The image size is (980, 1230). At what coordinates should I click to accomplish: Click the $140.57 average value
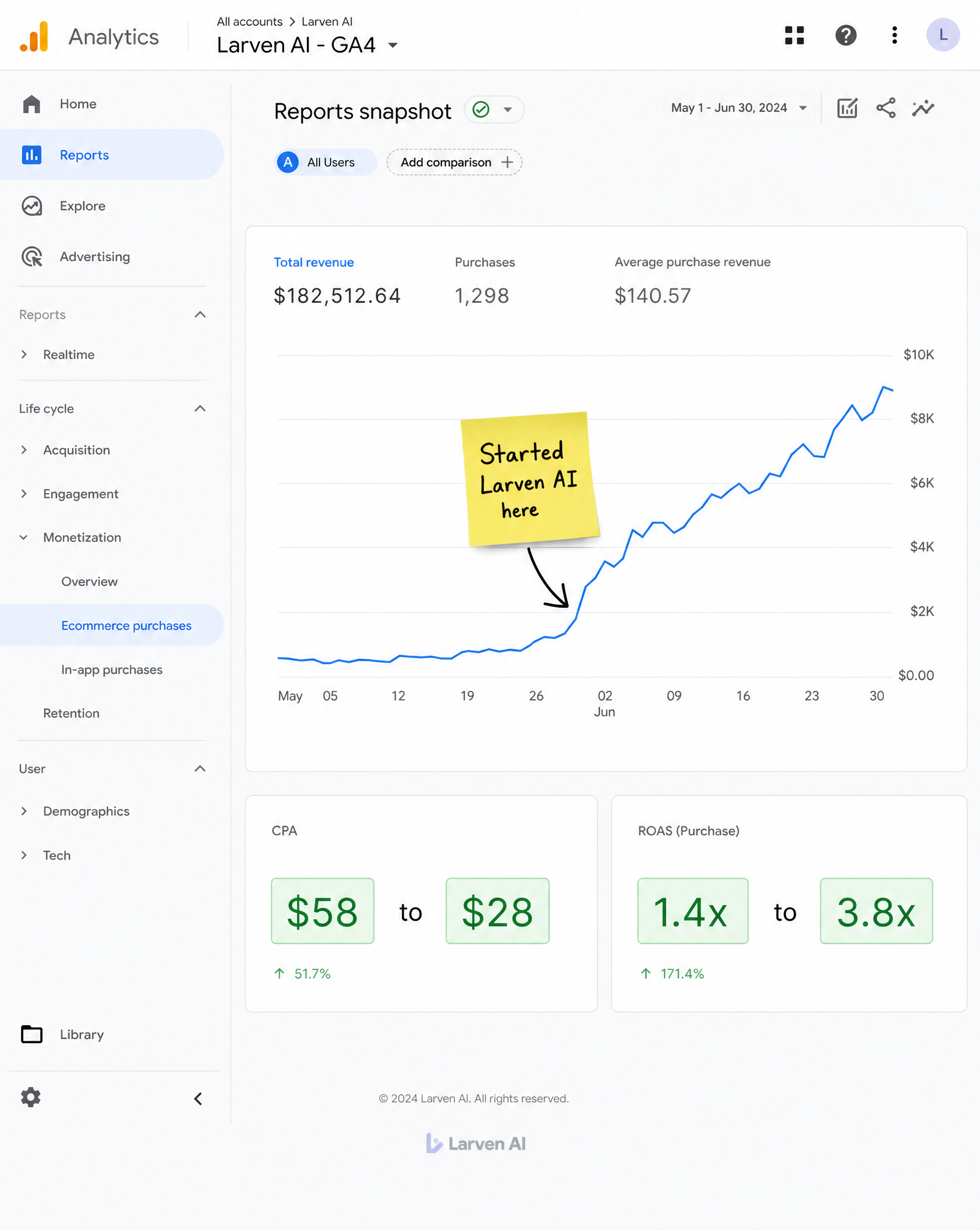(653, 295)
